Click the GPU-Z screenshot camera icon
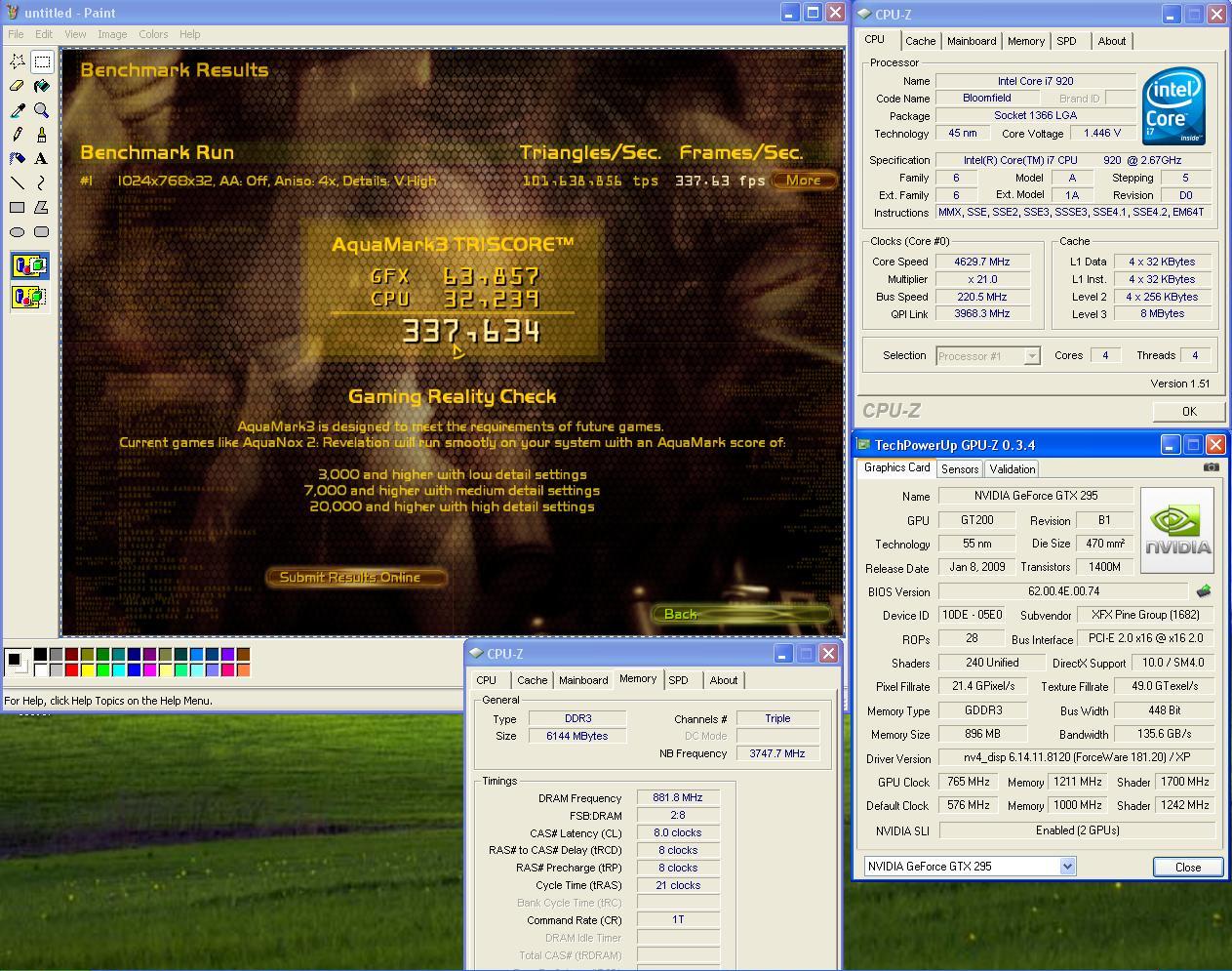Image resolution: width=1232 pixels, height=971 pixels. pos(1211,467)
